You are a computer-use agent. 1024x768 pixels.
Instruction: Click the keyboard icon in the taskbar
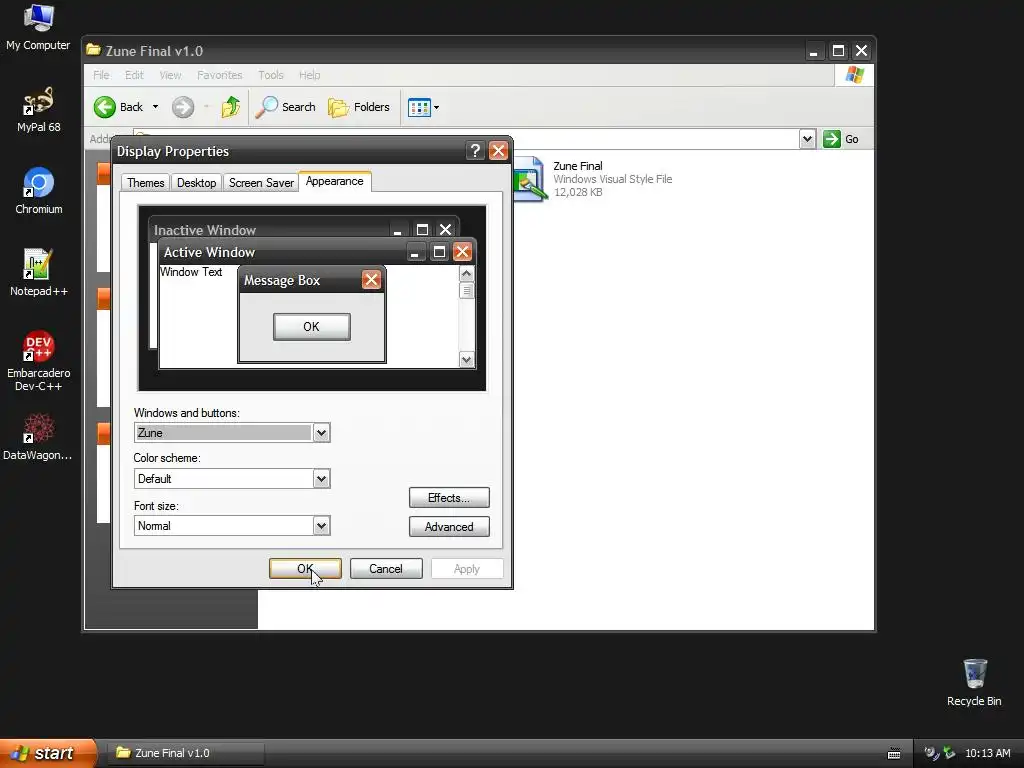point(894,754)
